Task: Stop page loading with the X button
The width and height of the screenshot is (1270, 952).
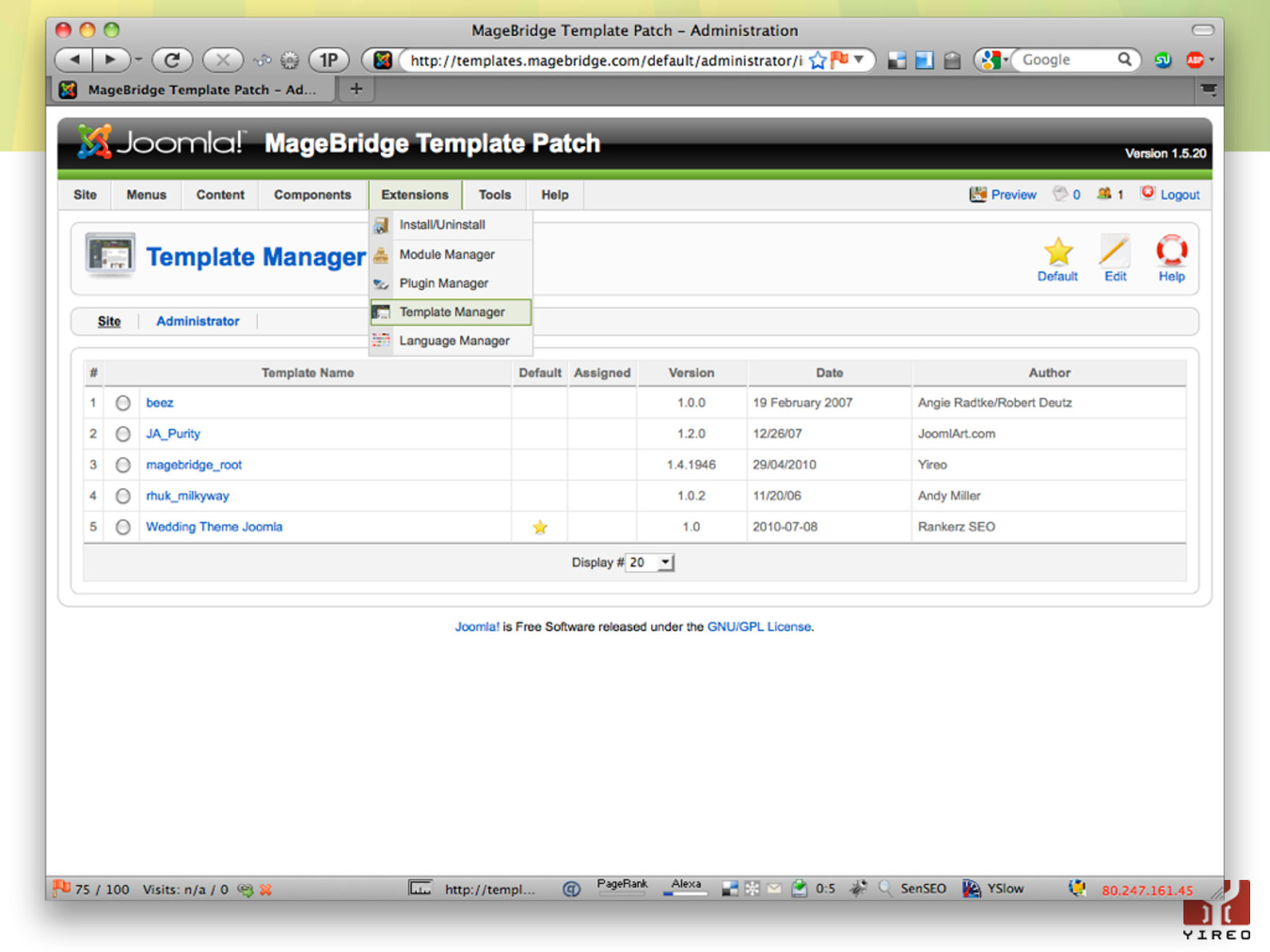Action: pyautogui.click(x=223, y=59)
